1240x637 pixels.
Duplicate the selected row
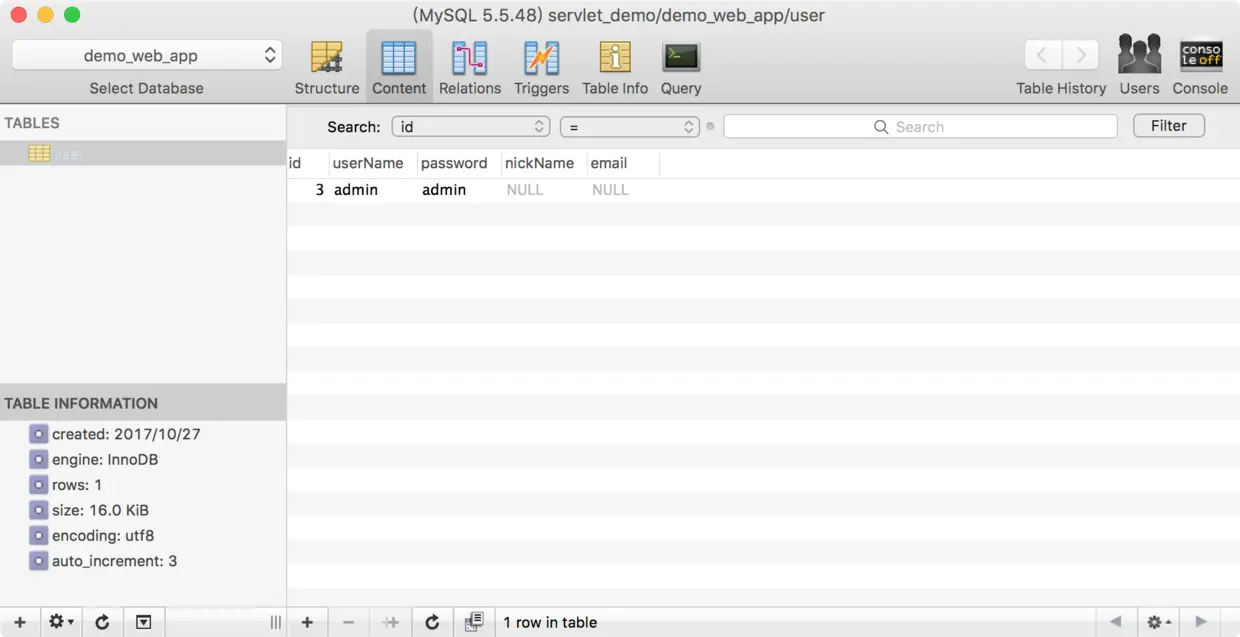click(390, 622)
